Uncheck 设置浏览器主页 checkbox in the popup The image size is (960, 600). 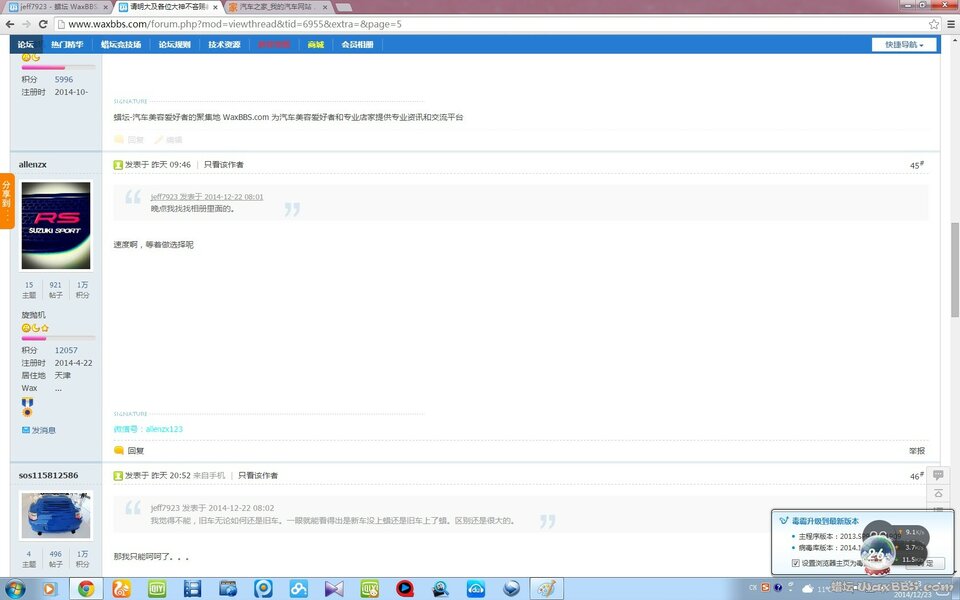pyautogui.click(x=796, y=563)
